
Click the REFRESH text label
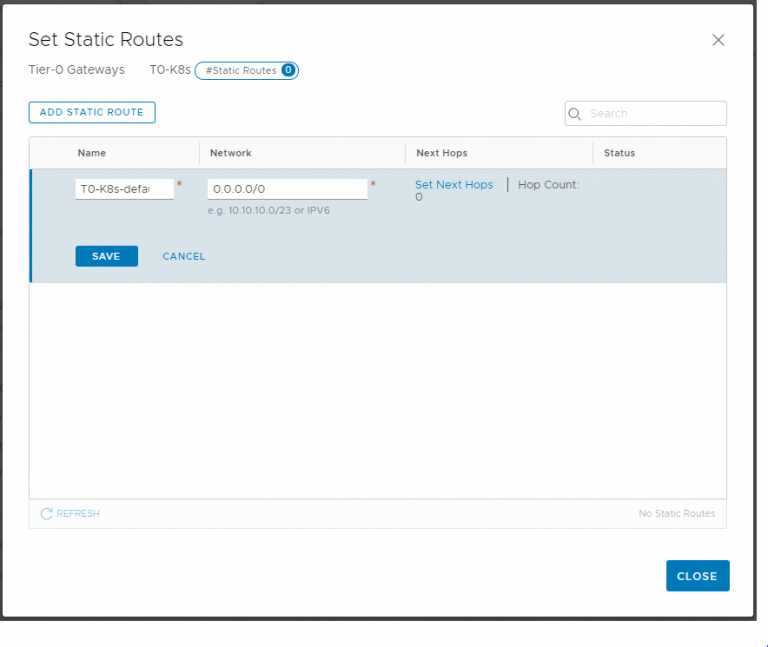(x=78, y=514)
